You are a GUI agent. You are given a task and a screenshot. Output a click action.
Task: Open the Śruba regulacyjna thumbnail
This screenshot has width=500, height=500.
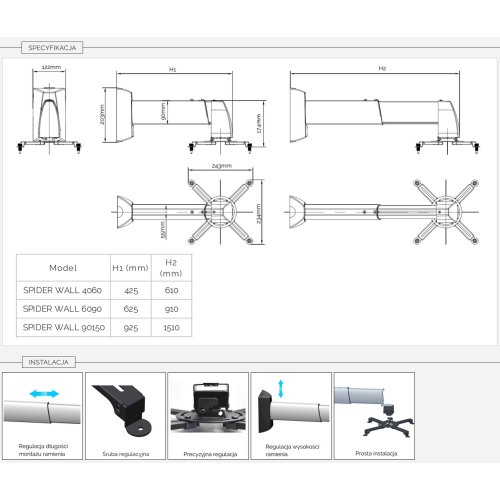pyautogui.click(x=125, y=416)
